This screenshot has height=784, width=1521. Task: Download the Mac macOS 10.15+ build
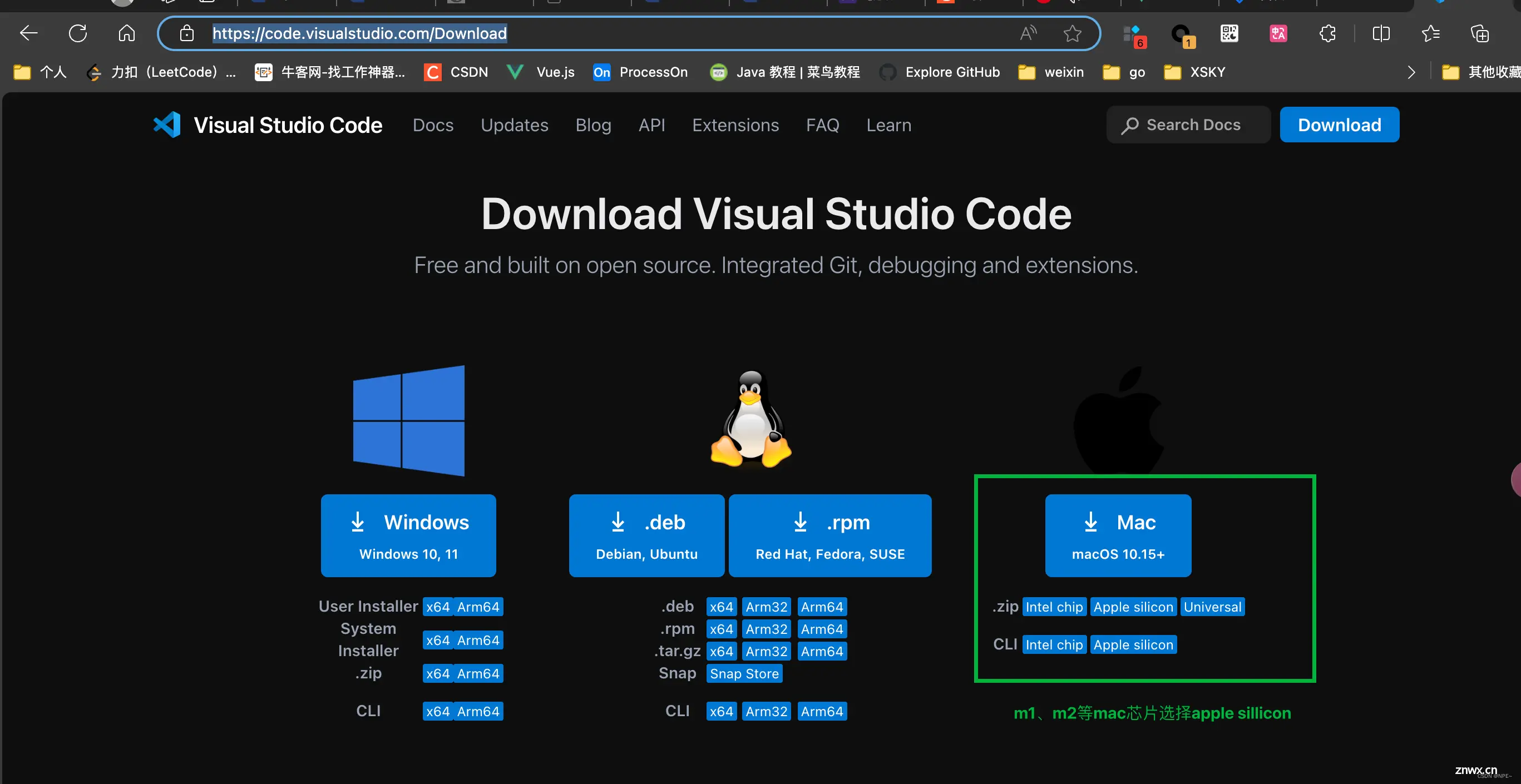click(x=1118, y=535)
